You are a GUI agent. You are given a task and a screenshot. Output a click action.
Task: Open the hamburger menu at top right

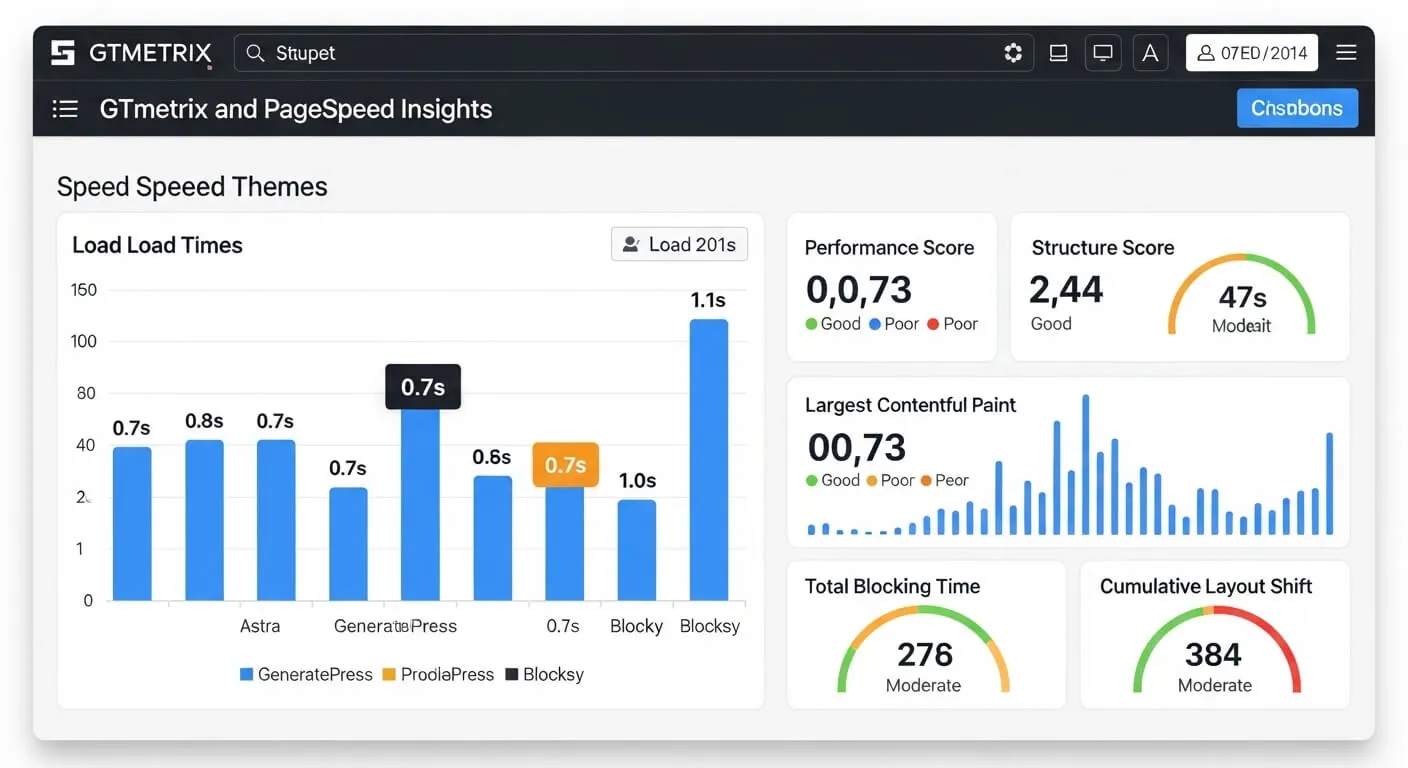tap(1346, 53)
